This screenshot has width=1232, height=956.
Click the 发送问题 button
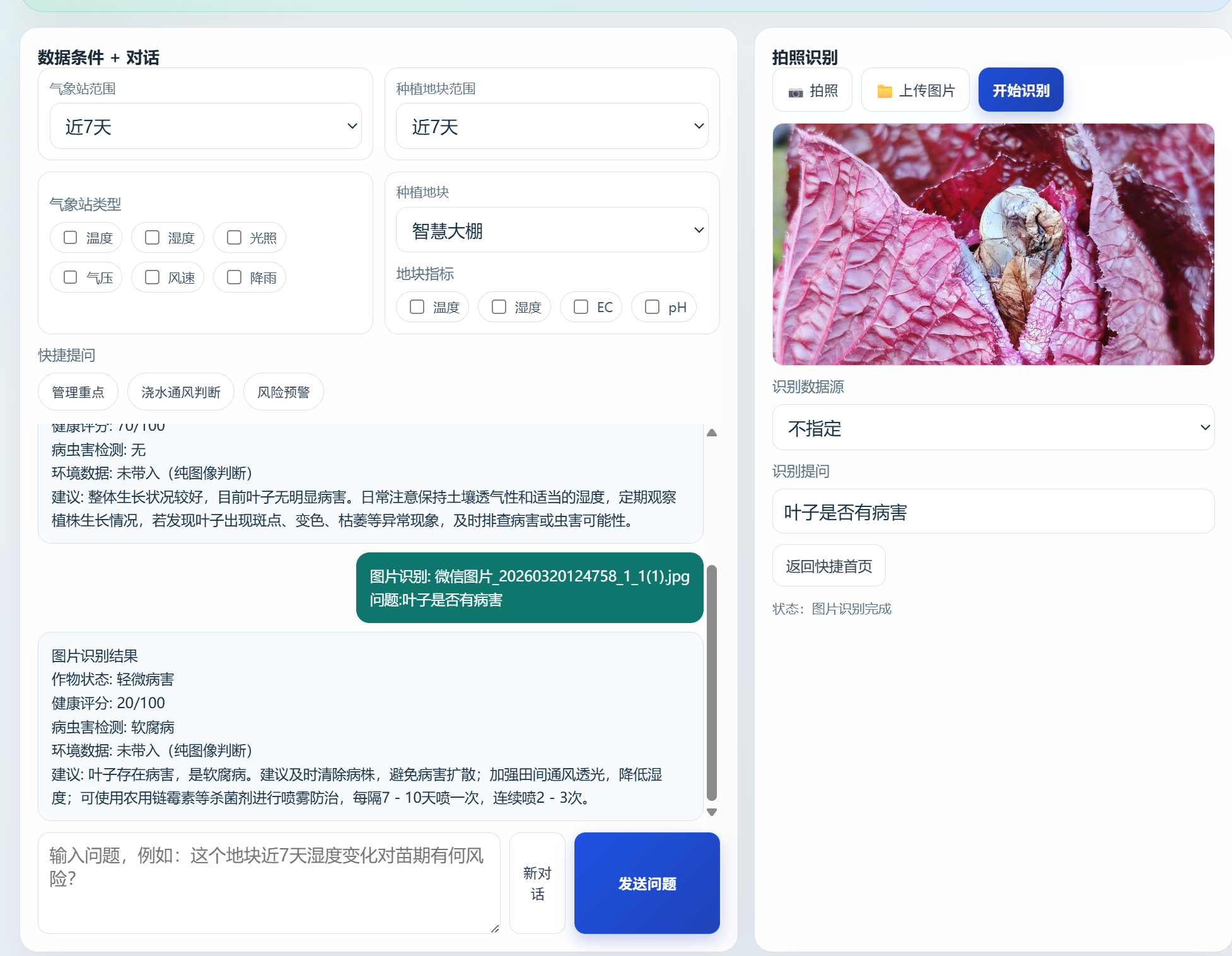click(x=647, y=883)
